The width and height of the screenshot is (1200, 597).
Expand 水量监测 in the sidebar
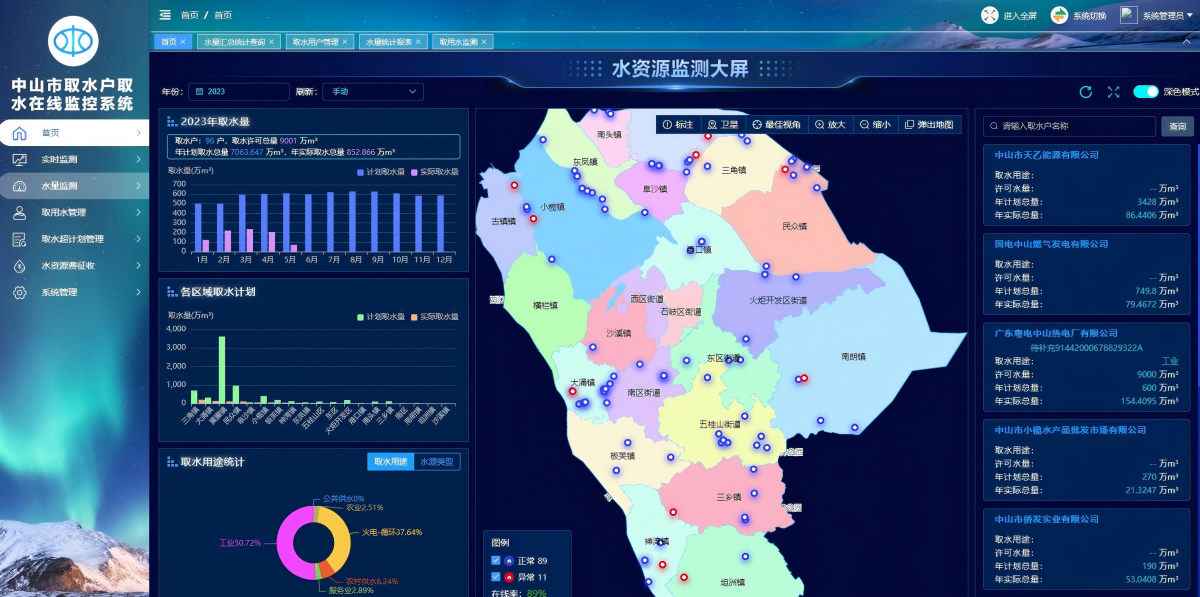(75, 186)
